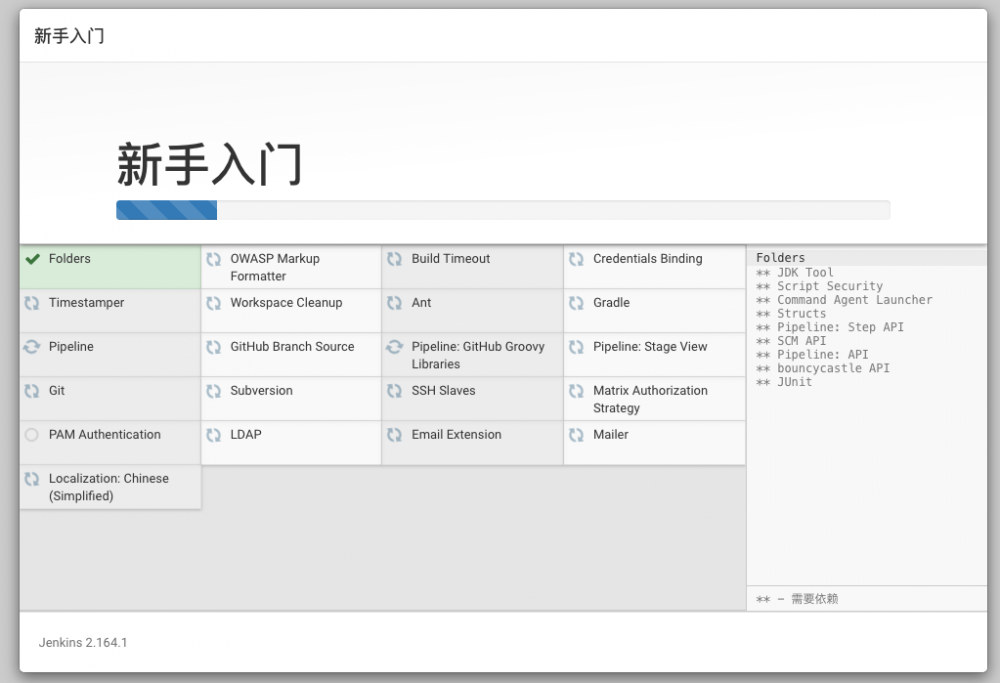1000x683 pixels.
Task: Click the spinner icon next to Timestamper
Action: (33, 302)
